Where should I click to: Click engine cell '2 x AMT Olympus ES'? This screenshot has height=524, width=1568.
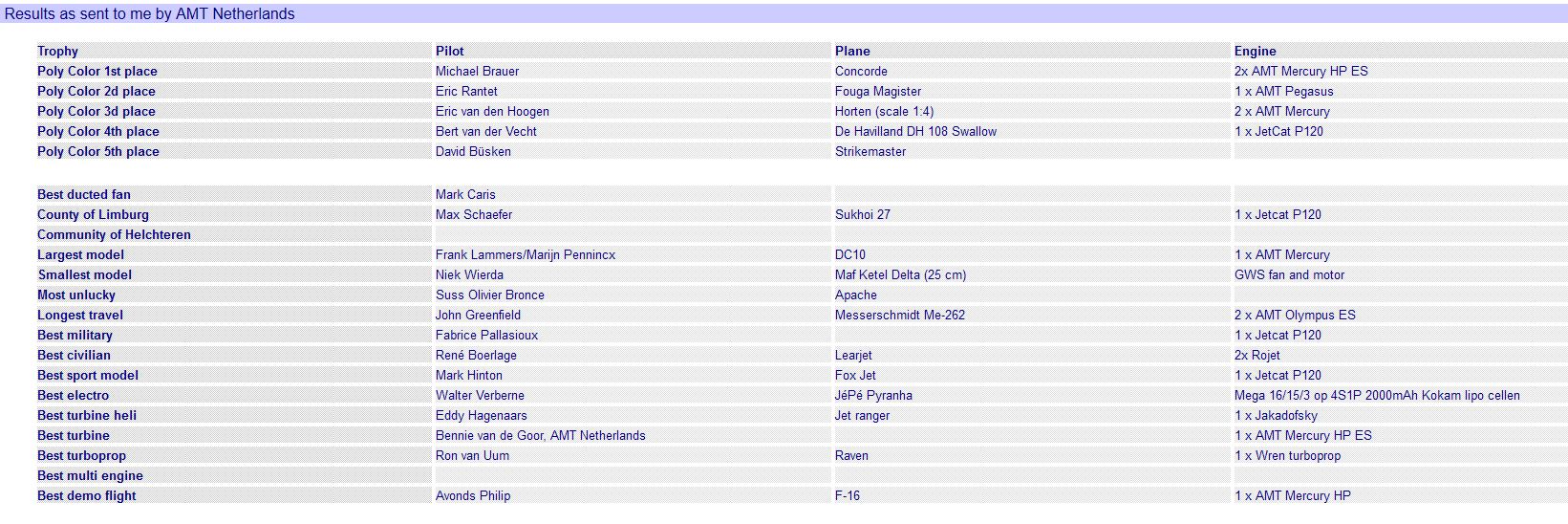tap(1295, 315)
